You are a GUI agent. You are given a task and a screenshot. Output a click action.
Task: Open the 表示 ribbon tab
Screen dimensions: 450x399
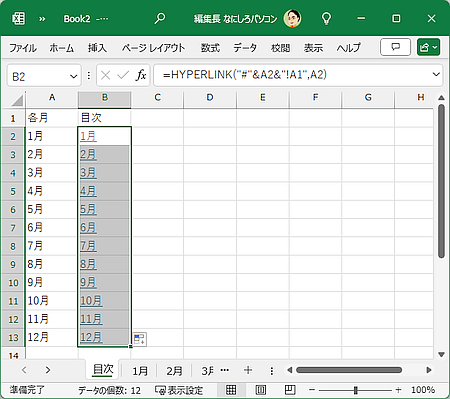(313, 48)
